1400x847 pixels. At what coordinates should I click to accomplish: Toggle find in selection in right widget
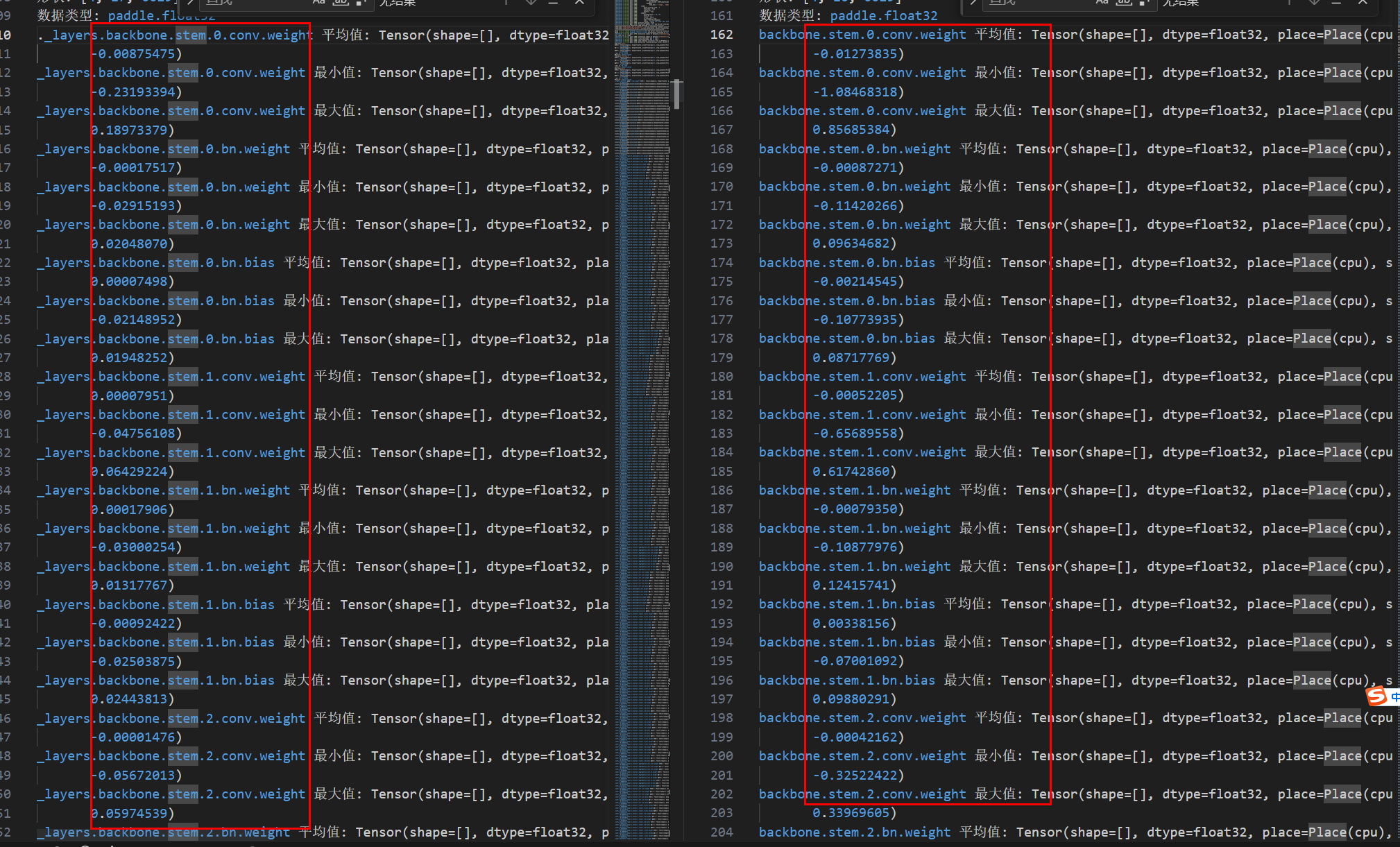[1337, 2]
